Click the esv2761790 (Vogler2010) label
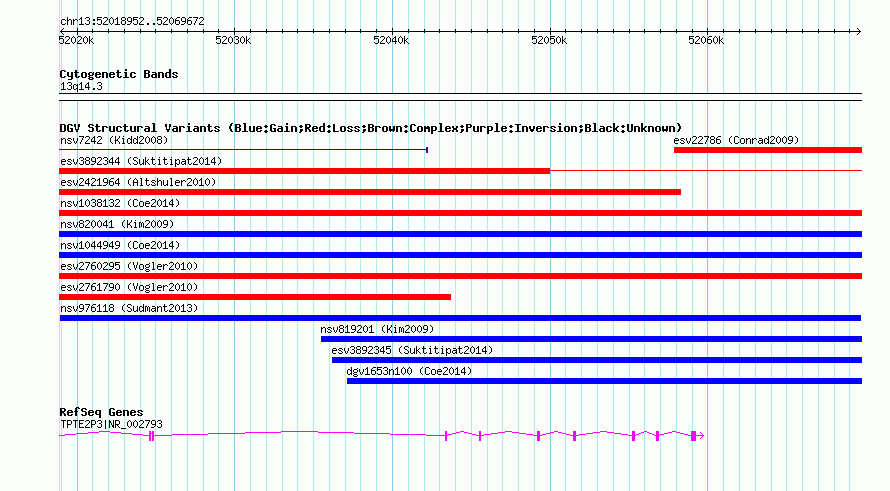This screenshot has width=890, height=491. point(129,287)
